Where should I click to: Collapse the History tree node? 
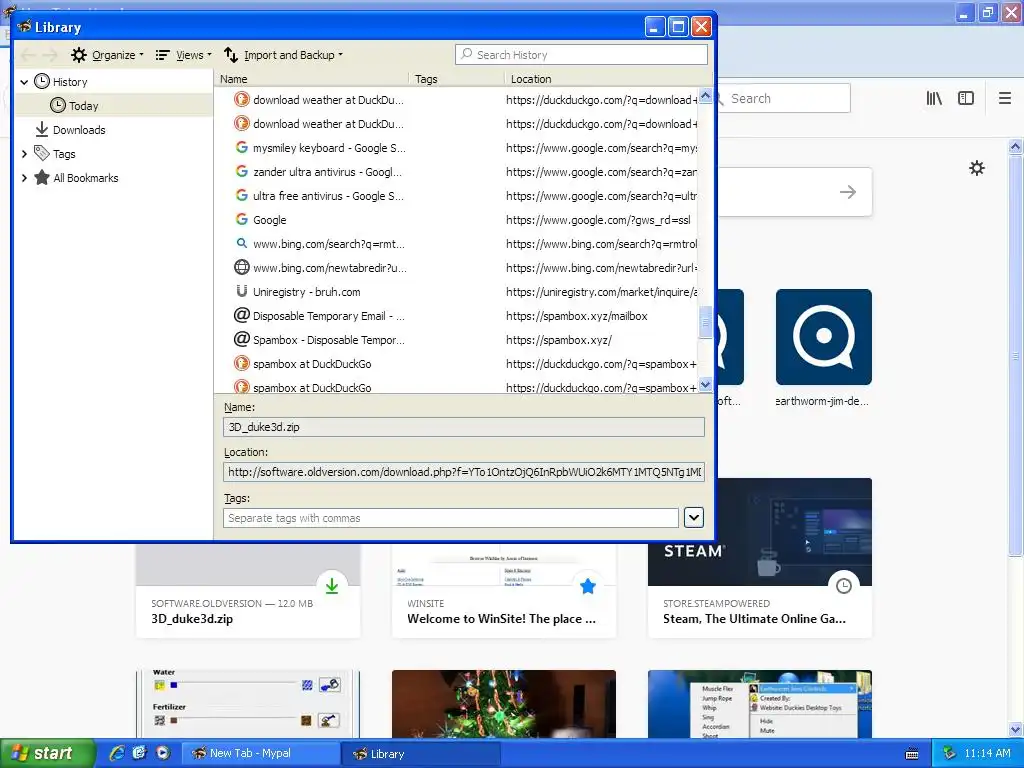24,82
